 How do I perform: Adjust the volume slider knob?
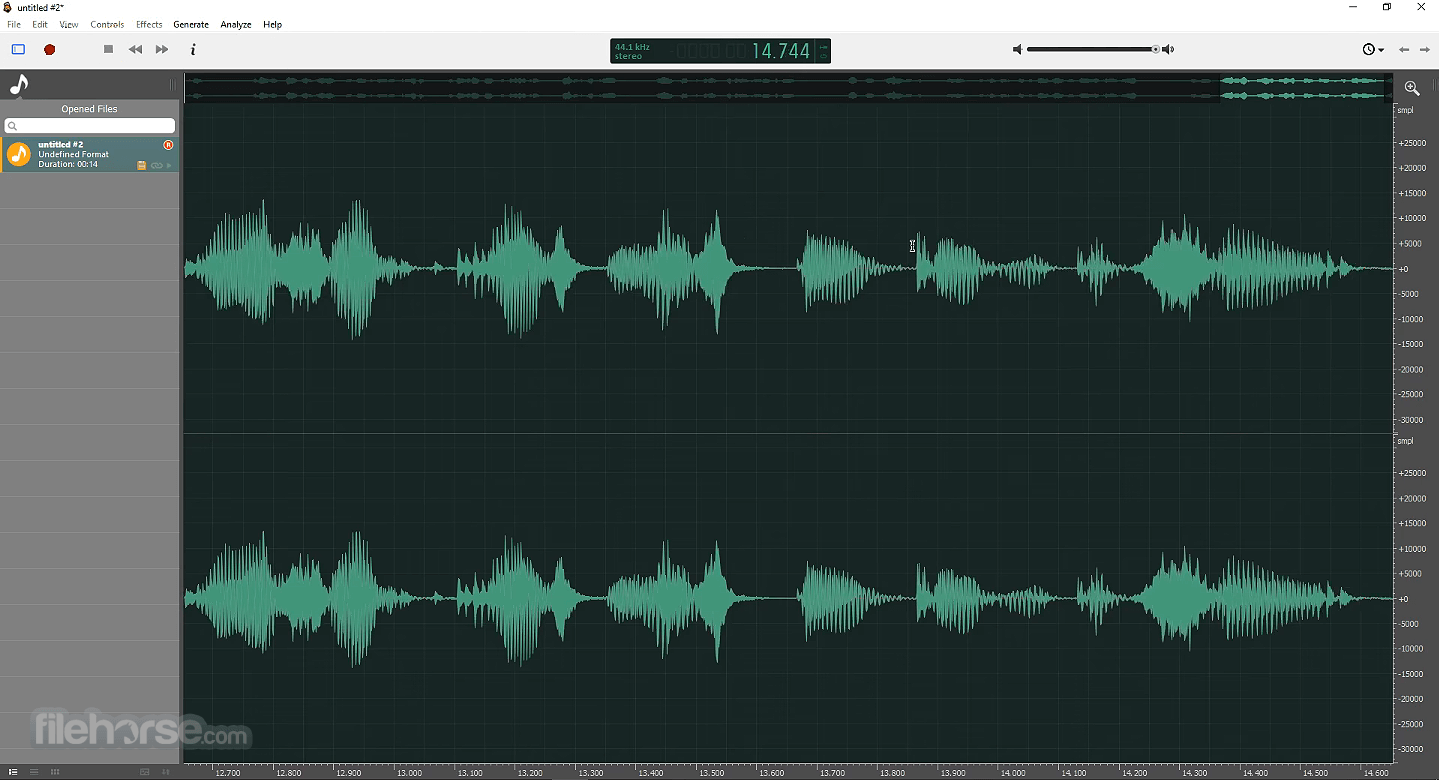pyautogui.click(x=1156, y=49)
